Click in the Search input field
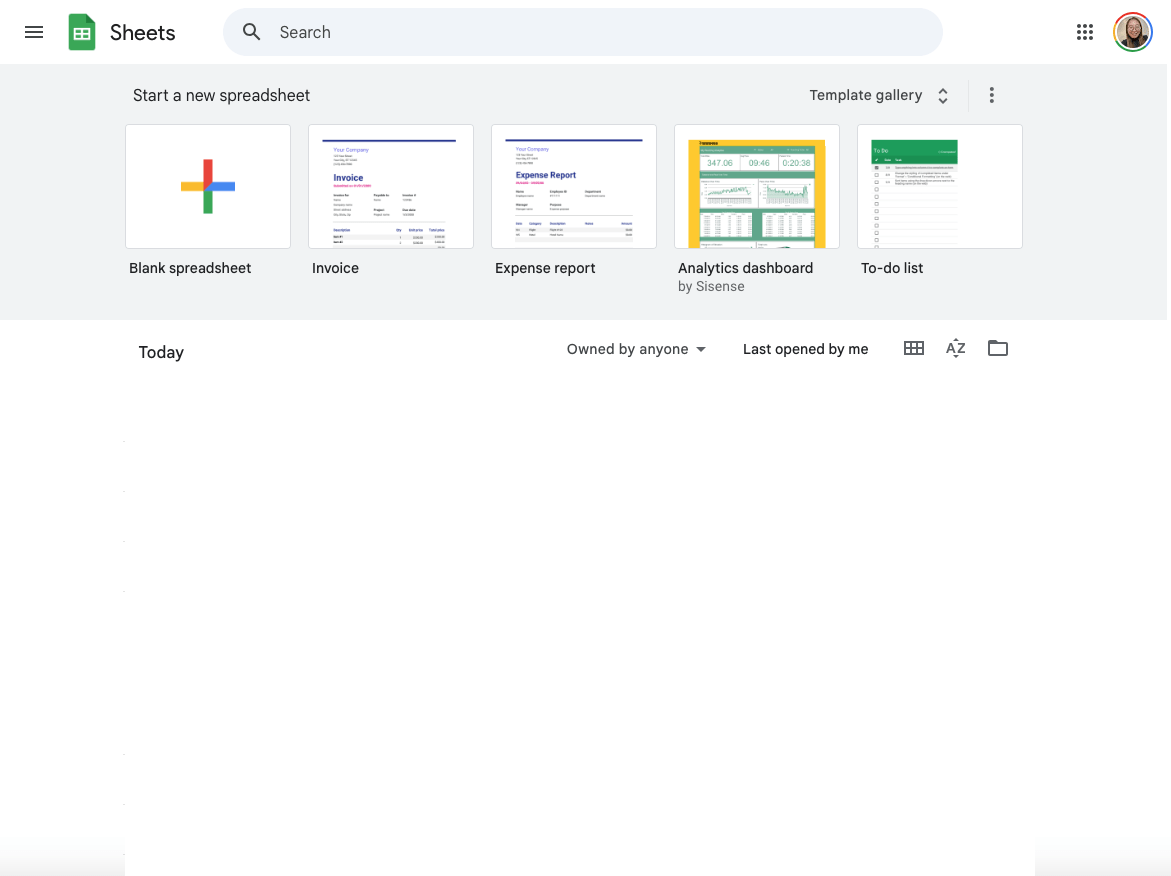The height and width of the screenshot is (876, 1171). [x=600, y=32]
